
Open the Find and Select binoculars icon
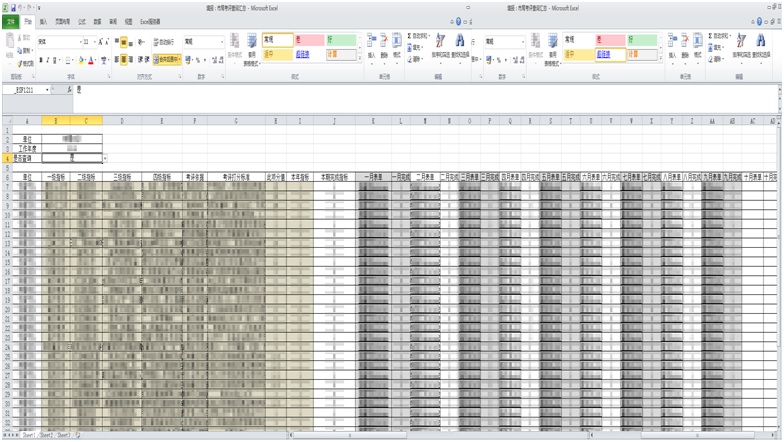[459, 45]
